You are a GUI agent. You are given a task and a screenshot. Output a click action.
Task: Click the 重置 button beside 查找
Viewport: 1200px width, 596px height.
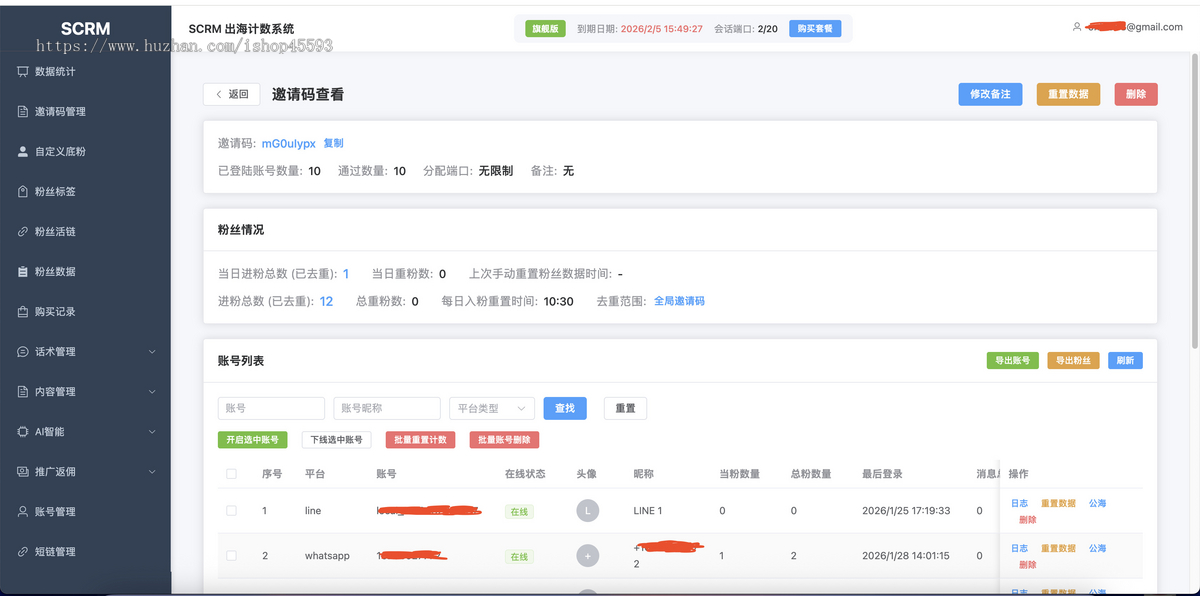pos(625,408)
